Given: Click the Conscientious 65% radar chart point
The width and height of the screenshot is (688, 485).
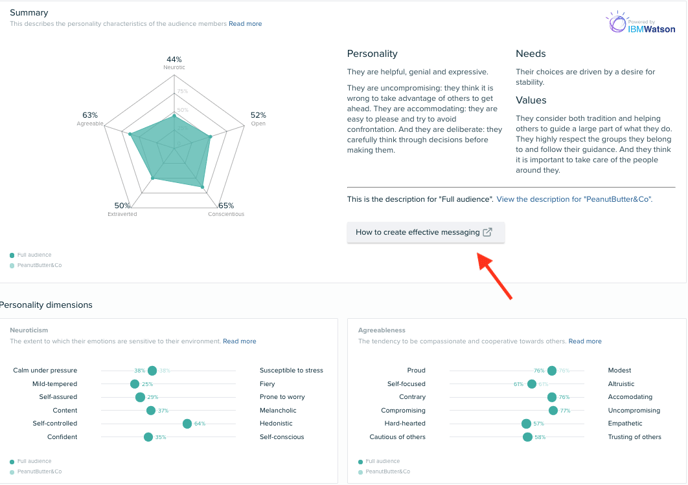Looking at the screenshot, I should click(x=202, y=187).
